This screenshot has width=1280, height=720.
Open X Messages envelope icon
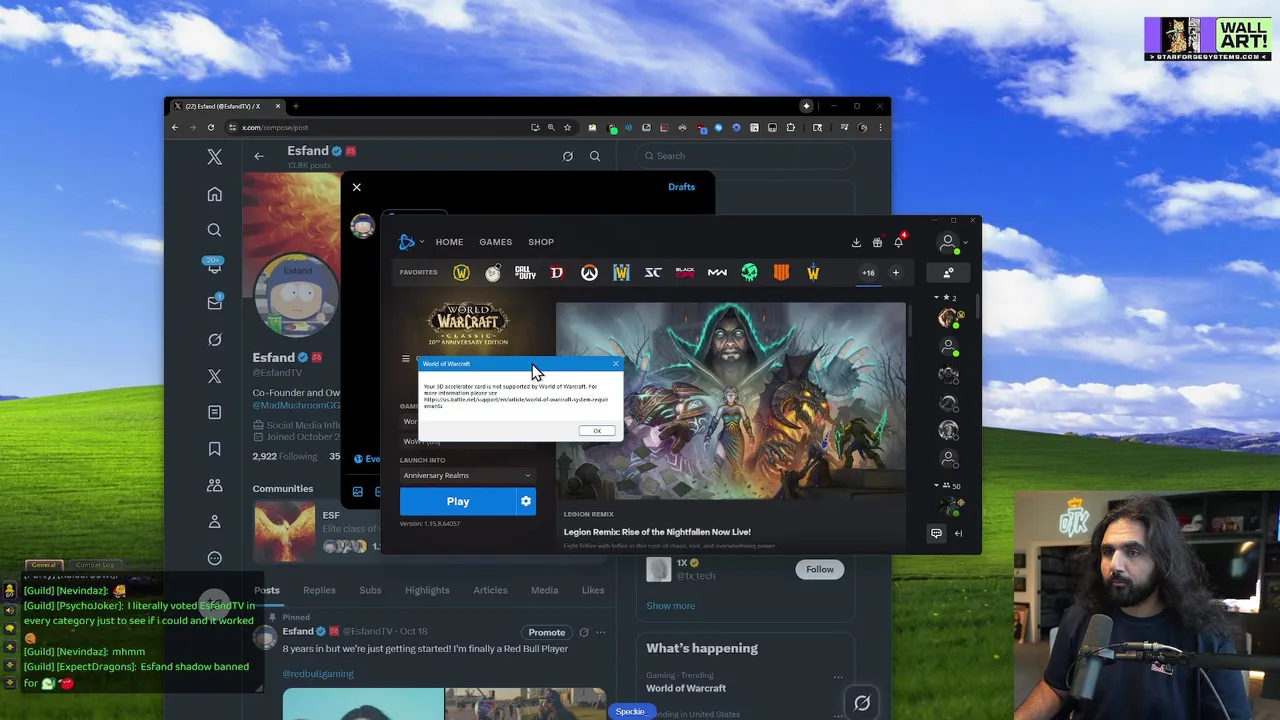[214, 302]
